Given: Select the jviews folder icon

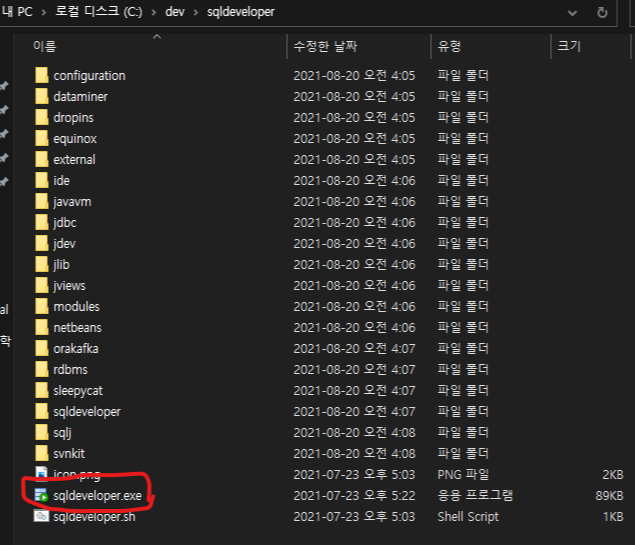Looking at the screenshot, I should 42,285.
